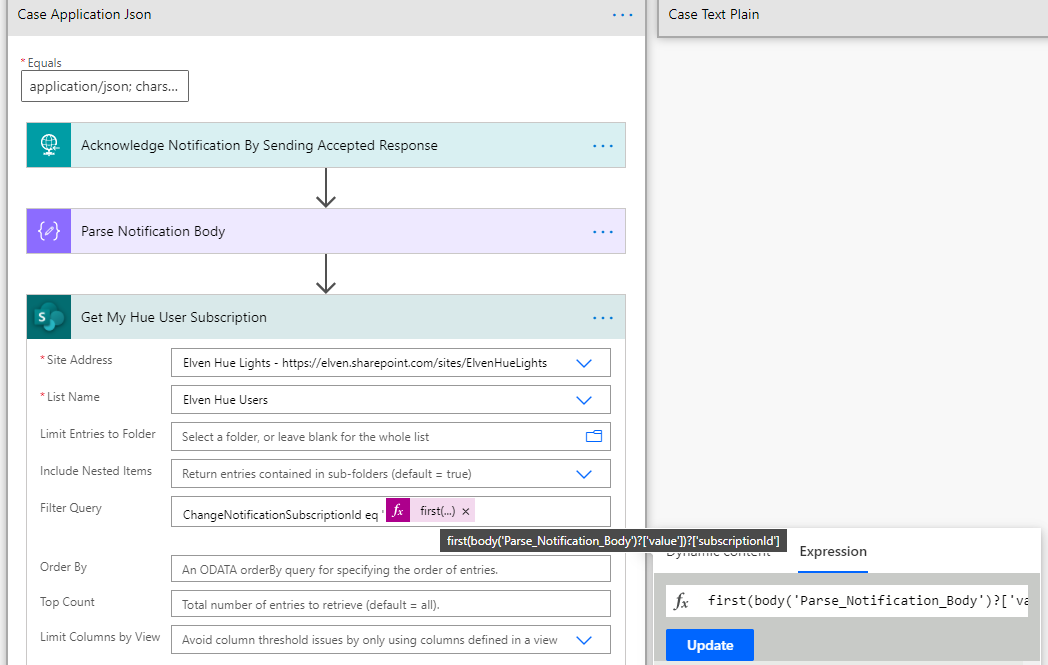Click the fx expression token in Filter Query
This screenshot has width=1048, height=665.
[398, 511]
